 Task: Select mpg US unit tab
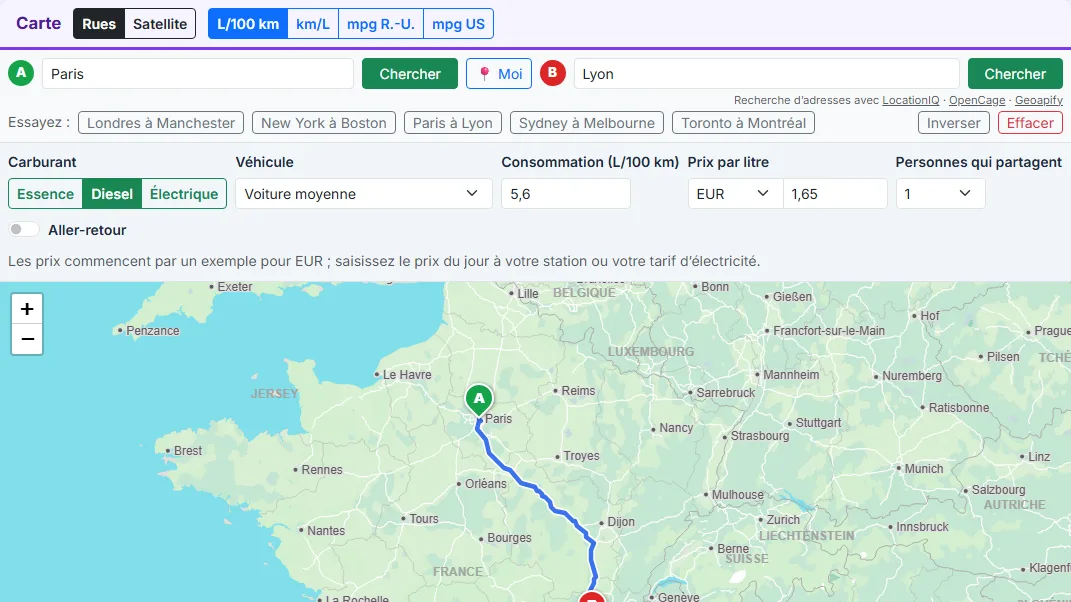click(458, 24)
